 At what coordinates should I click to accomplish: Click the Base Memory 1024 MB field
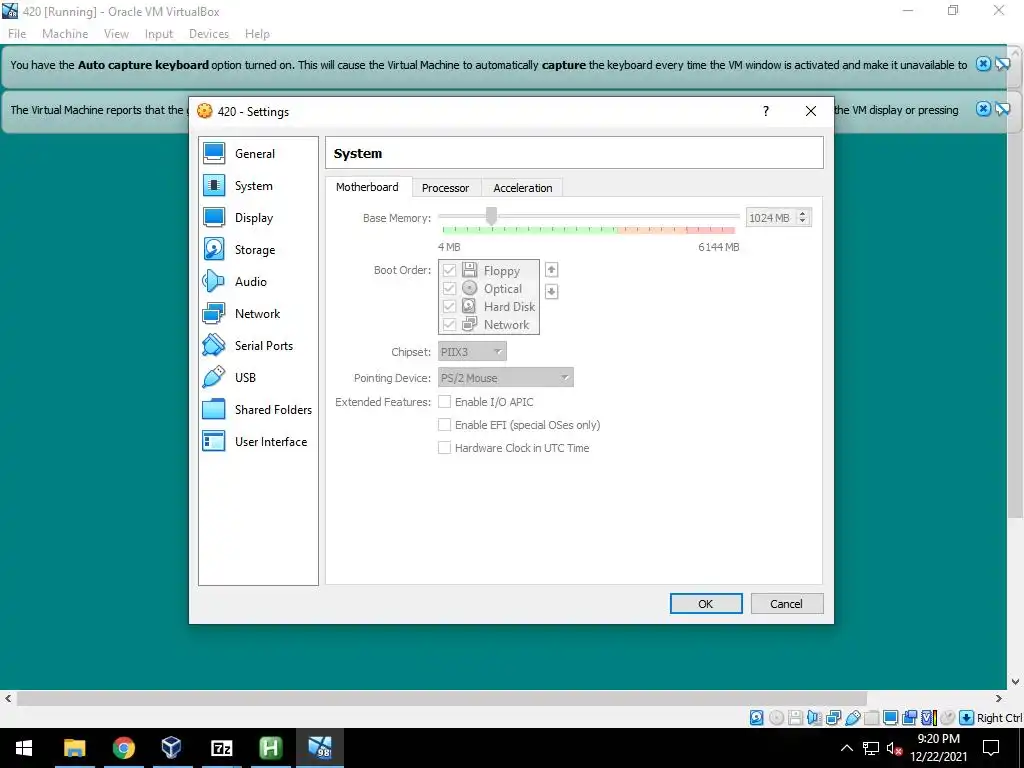click(x=771, y=217)
